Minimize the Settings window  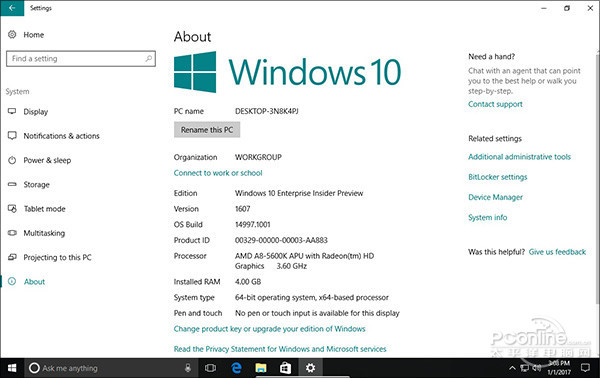544,8
